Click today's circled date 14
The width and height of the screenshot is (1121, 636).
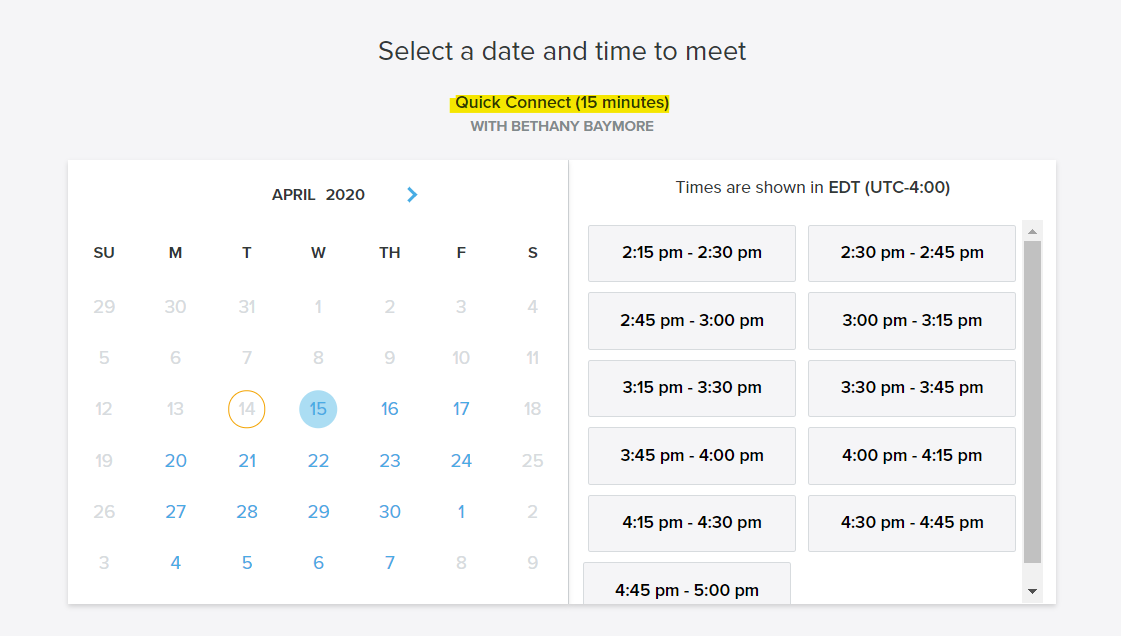coord(247,409)
